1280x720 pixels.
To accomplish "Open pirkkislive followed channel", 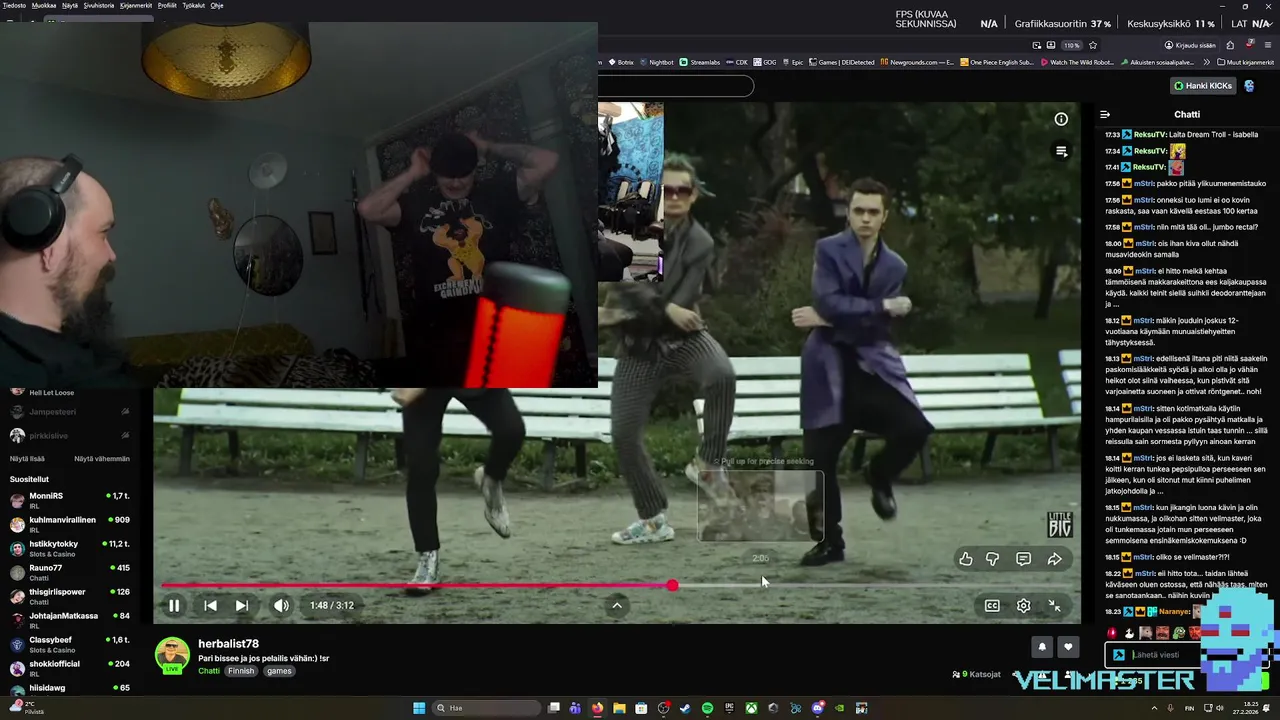I will (70, 436).
